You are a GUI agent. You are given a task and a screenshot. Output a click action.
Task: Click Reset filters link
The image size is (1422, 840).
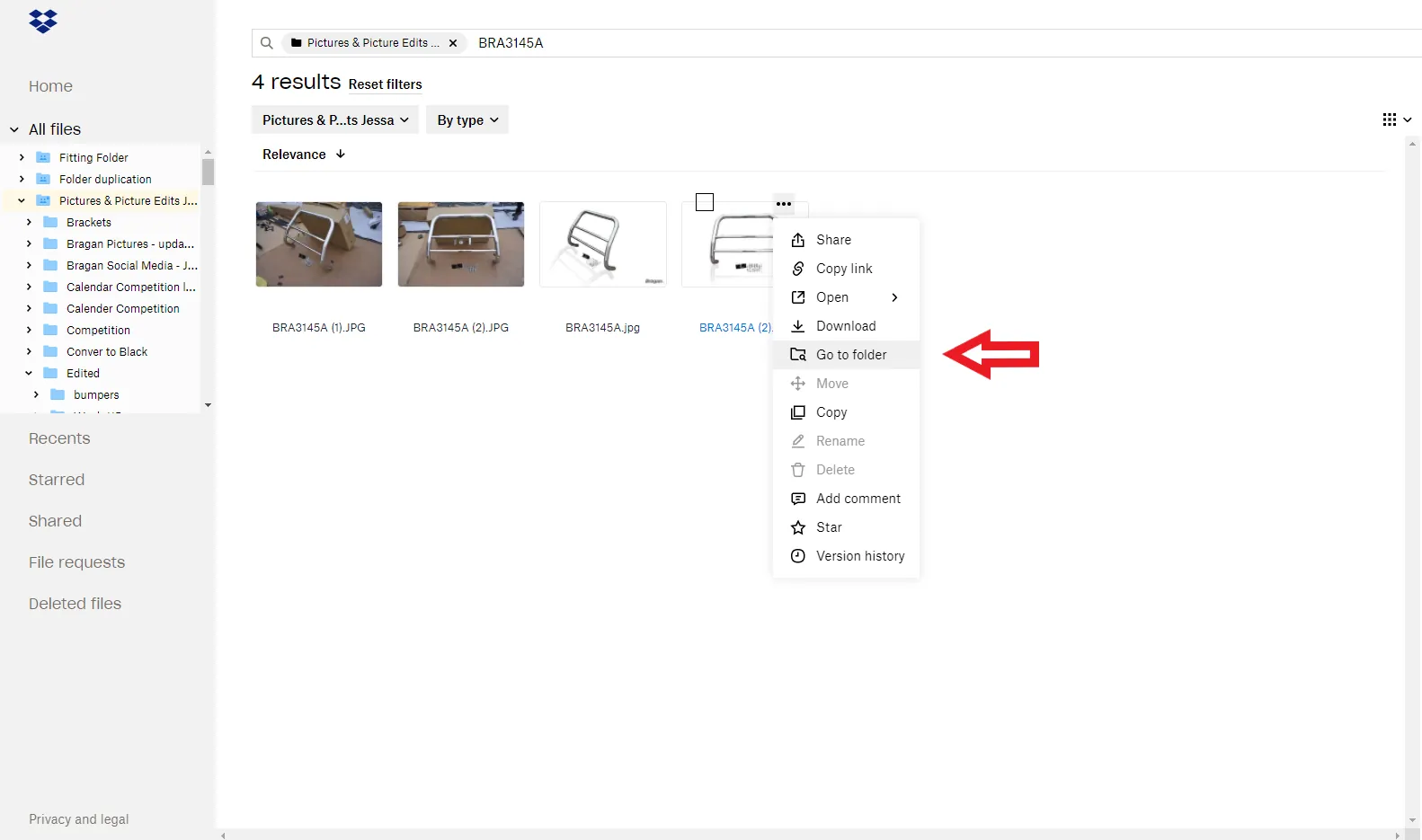[x=385, y=84]
